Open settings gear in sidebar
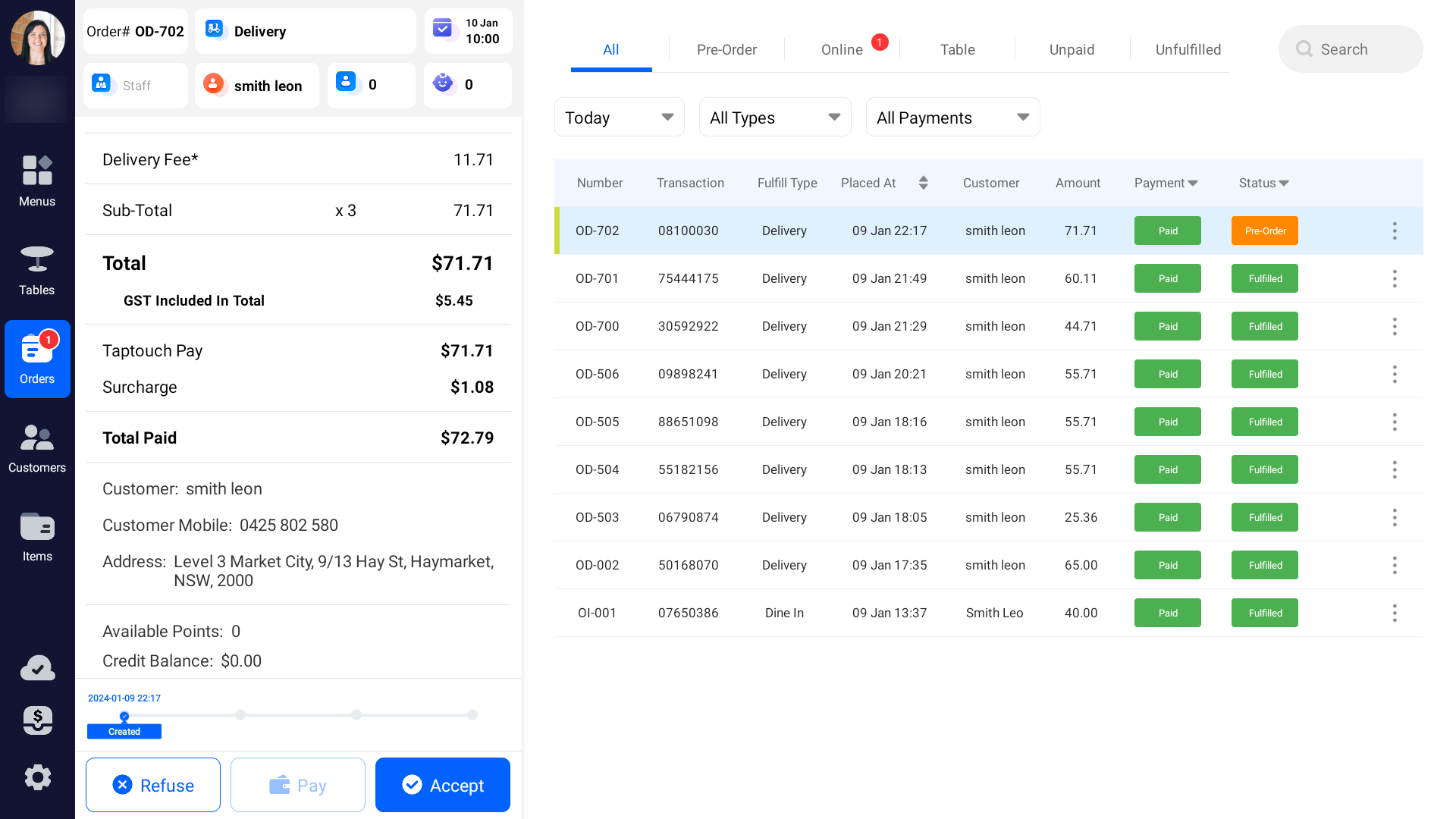 pos(37,777)
